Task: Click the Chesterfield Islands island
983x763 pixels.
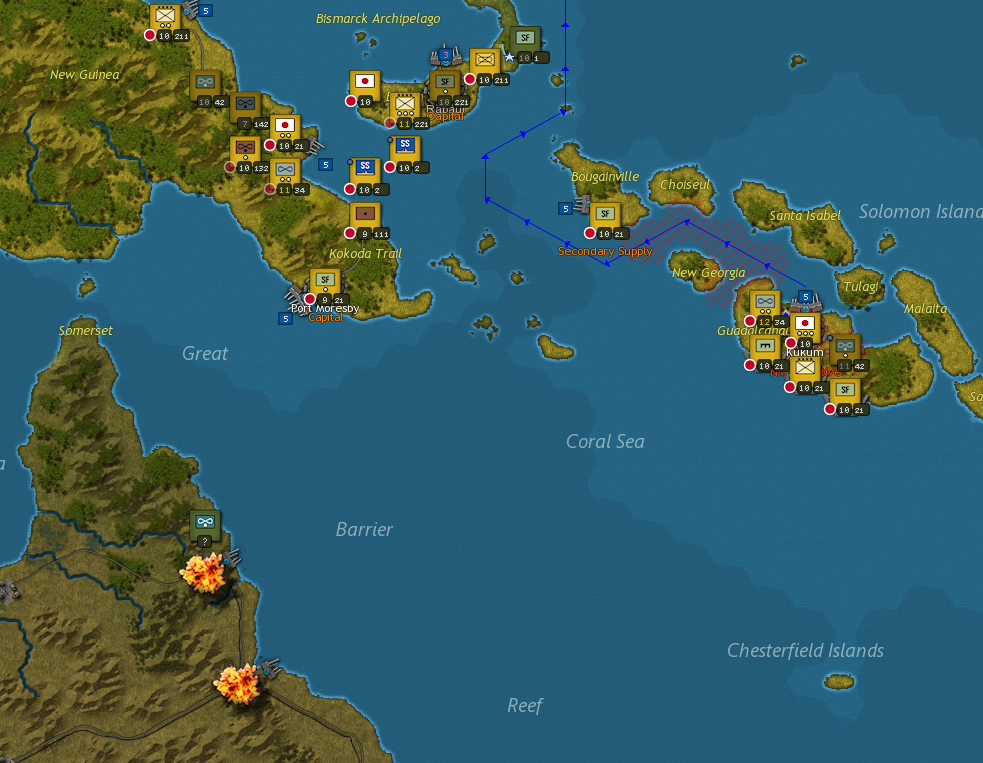Action: (839, 681)
